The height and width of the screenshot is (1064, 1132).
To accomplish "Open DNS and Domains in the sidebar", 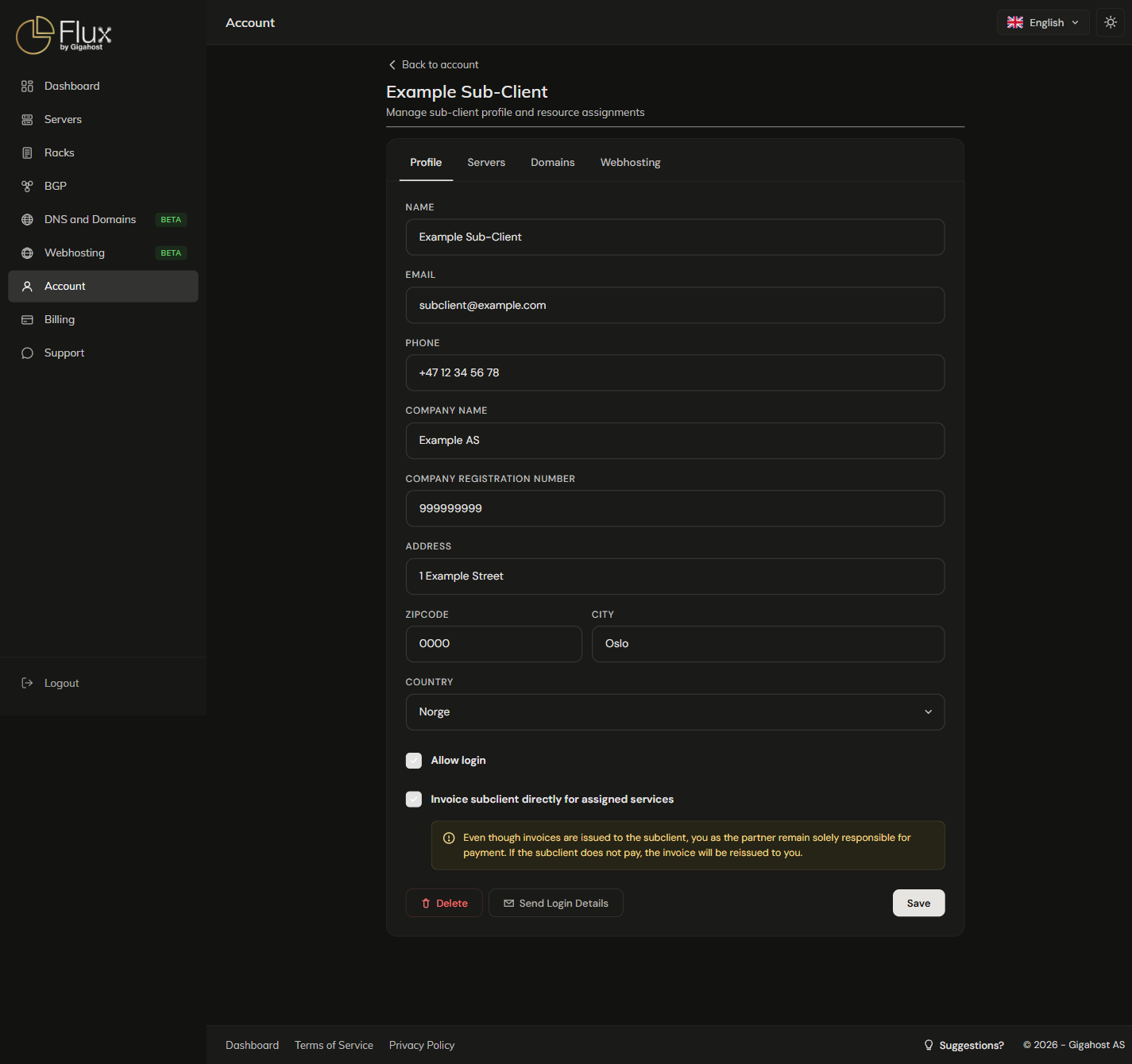I will click(103, 219).
